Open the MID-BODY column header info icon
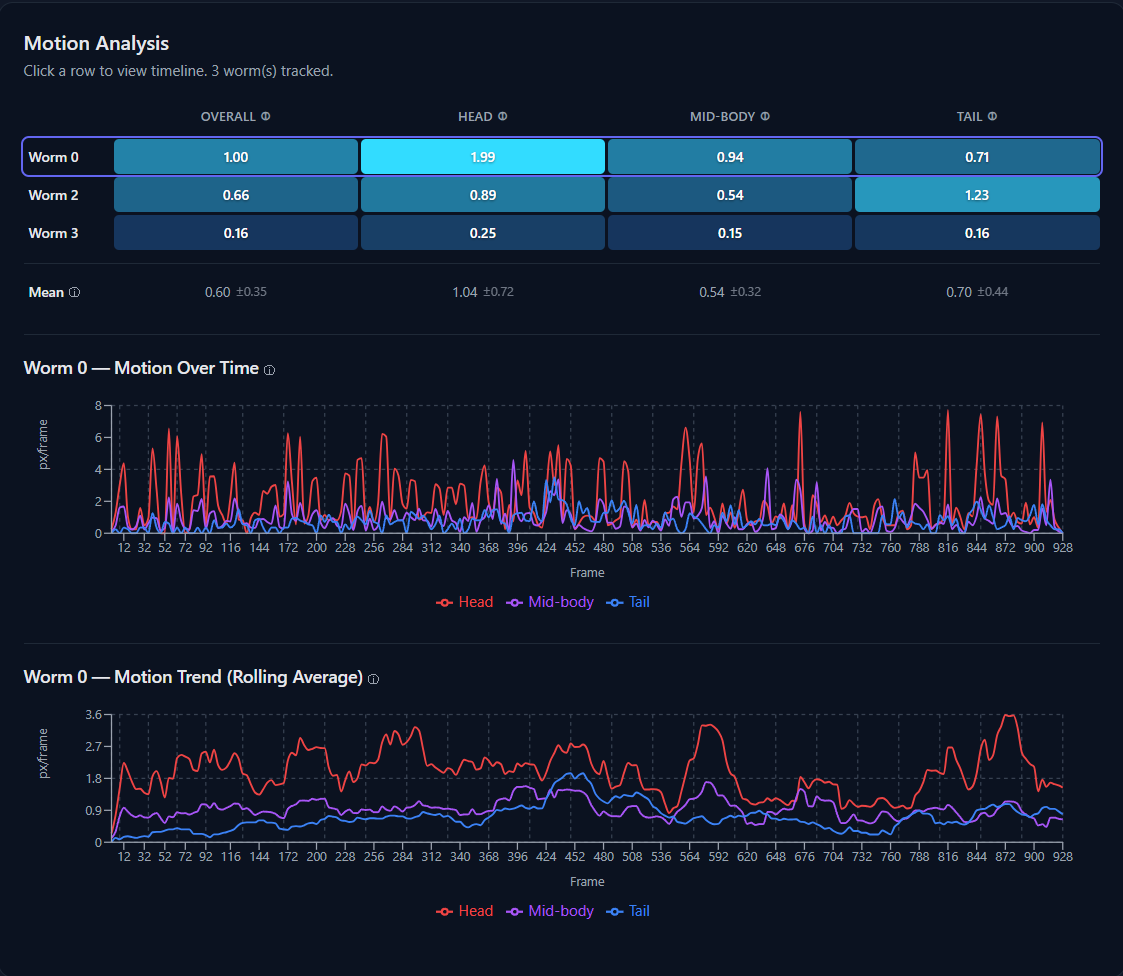Image resolution: width=1123 pixels, height=976 pixels. [x=765, y=116]
